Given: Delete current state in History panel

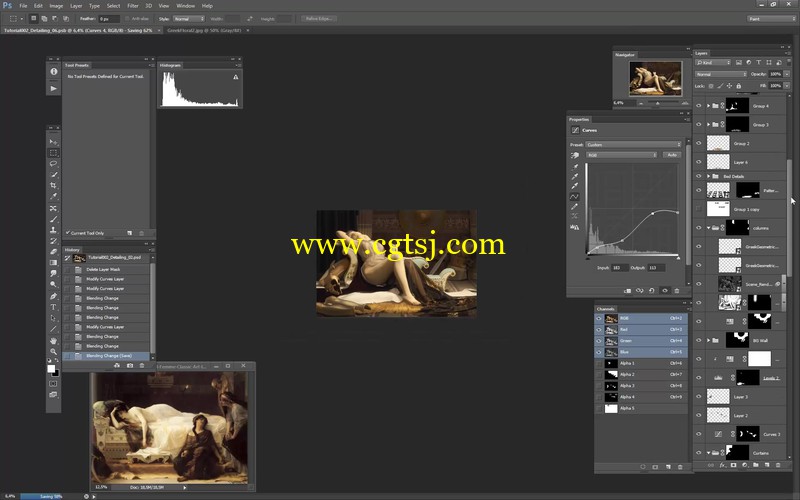Looking at the screenshot, I should (142, 365).
